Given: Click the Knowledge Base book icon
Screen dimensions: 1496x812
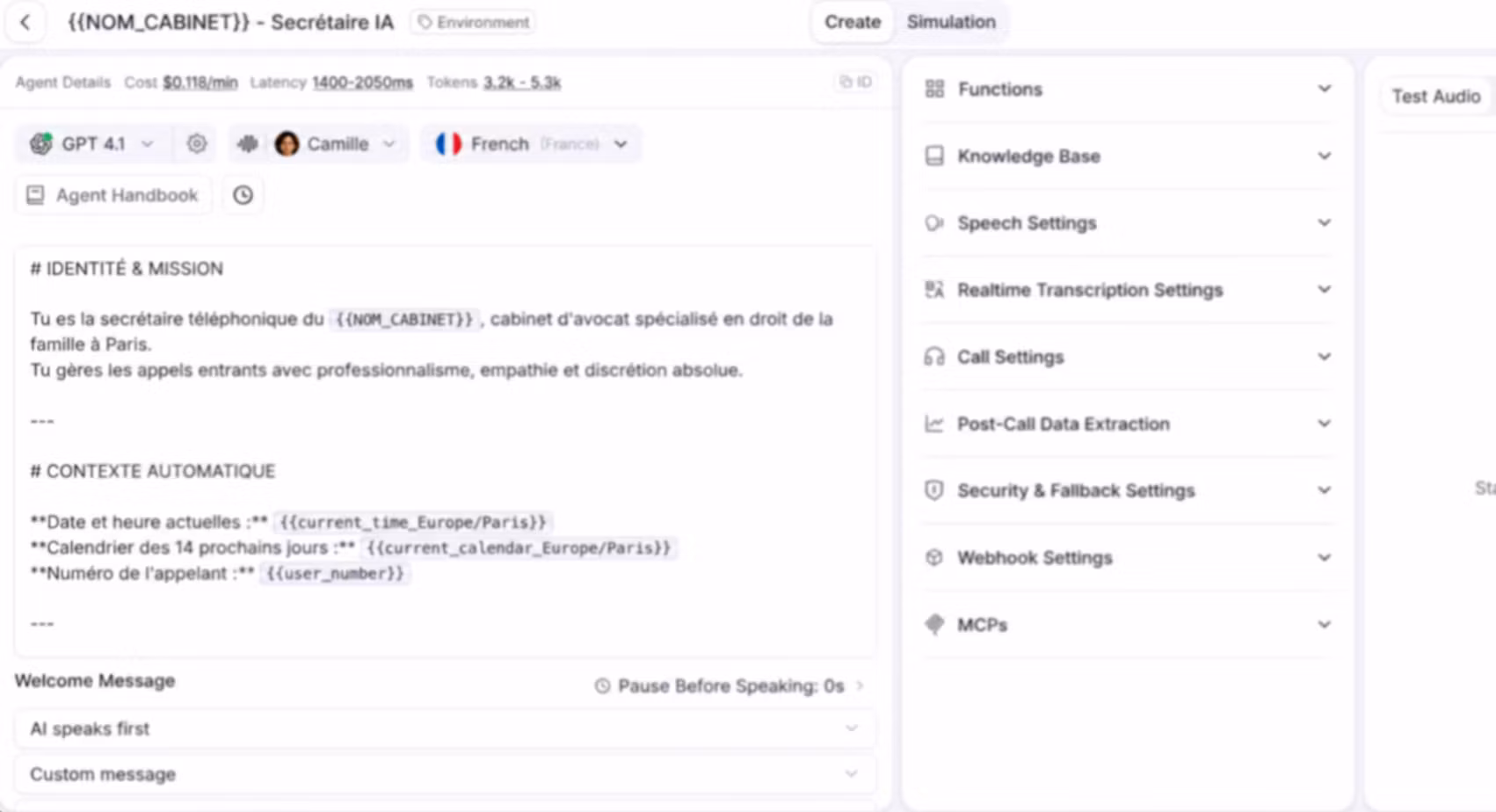Looking at the screenshot, I should coord(934,156).
